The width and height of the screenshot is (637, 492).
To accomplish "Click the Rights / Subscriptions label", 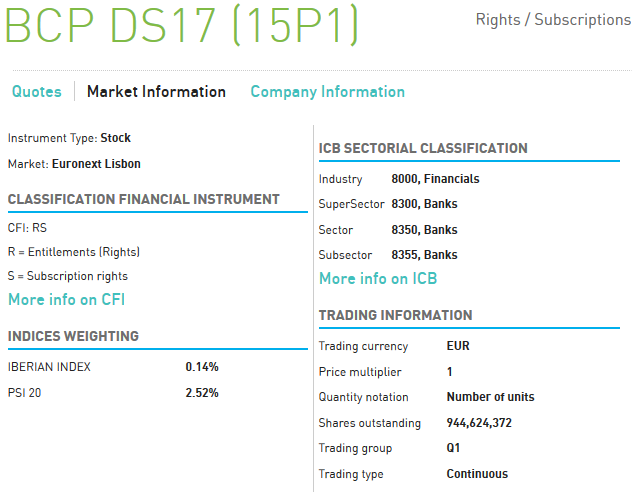I will click(552, 20).
